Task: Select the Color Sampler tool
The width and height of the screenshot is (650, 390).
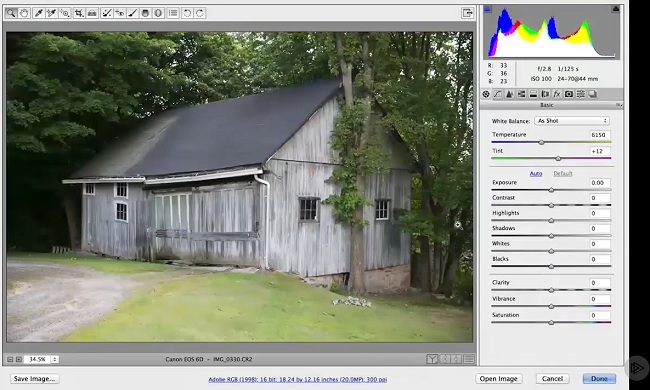Action: [51, 13]
